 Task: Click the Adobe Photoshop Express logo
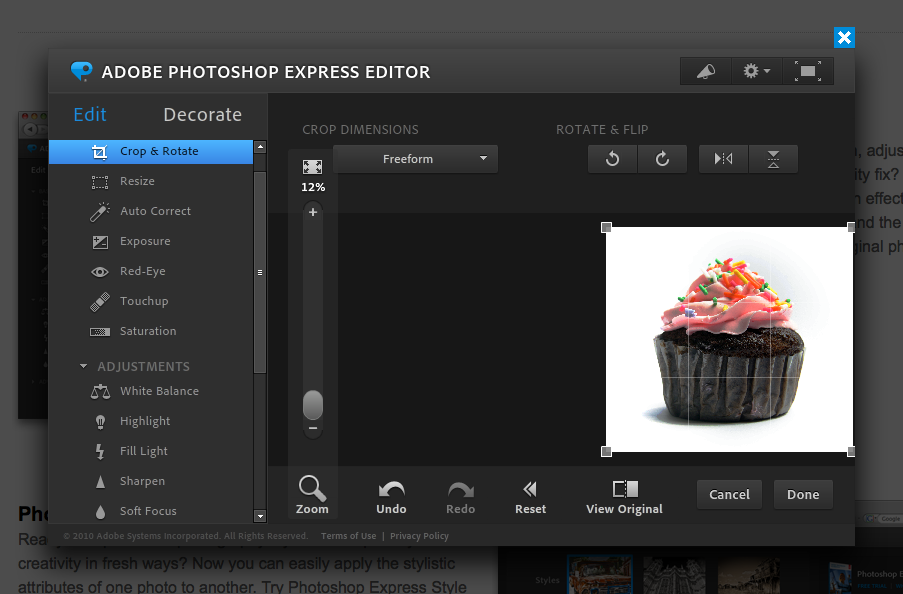pyautogui.click(x=81, y=71)
